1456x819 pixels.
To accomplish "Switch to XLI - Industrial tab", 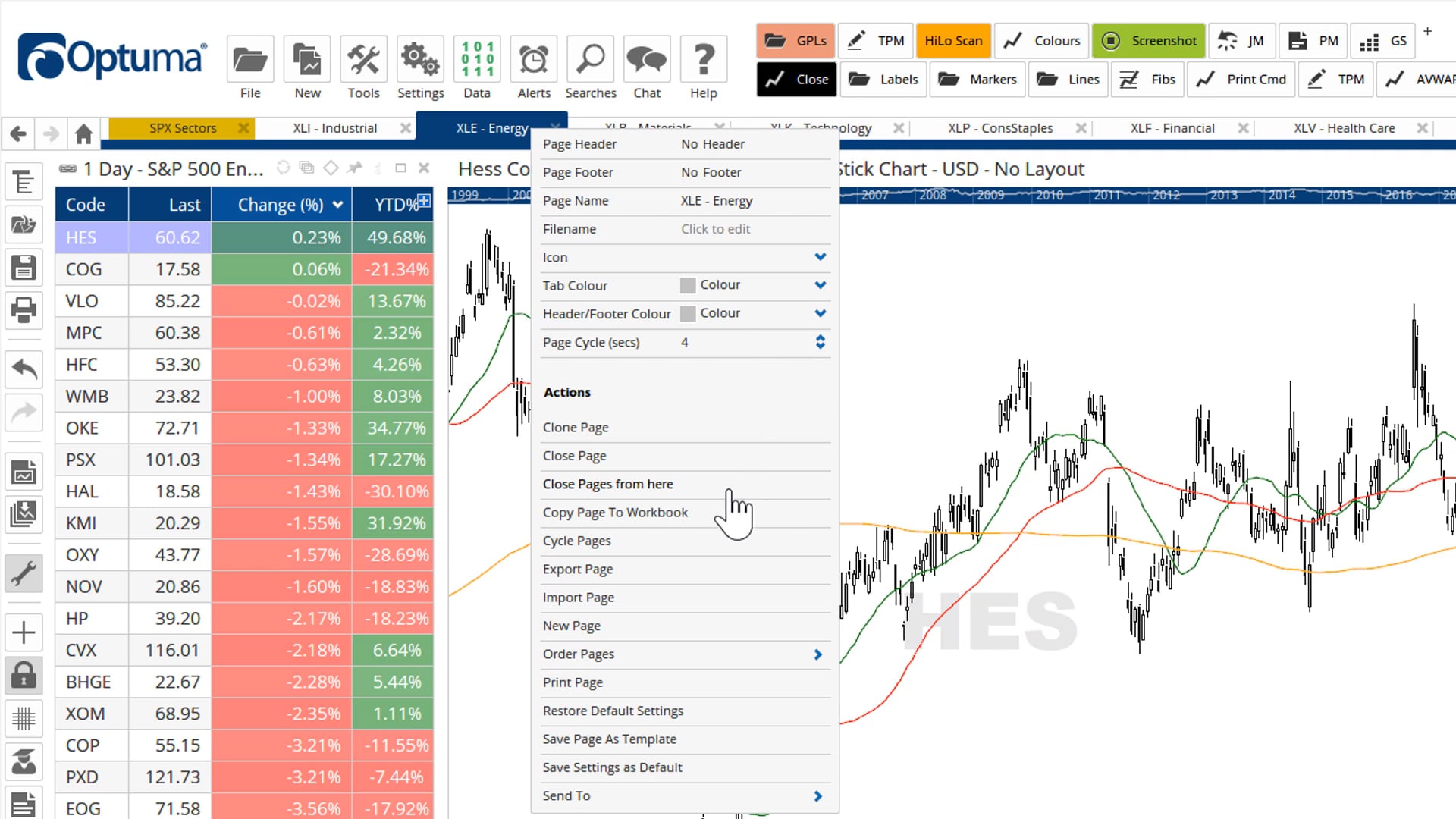I will 334,128.
